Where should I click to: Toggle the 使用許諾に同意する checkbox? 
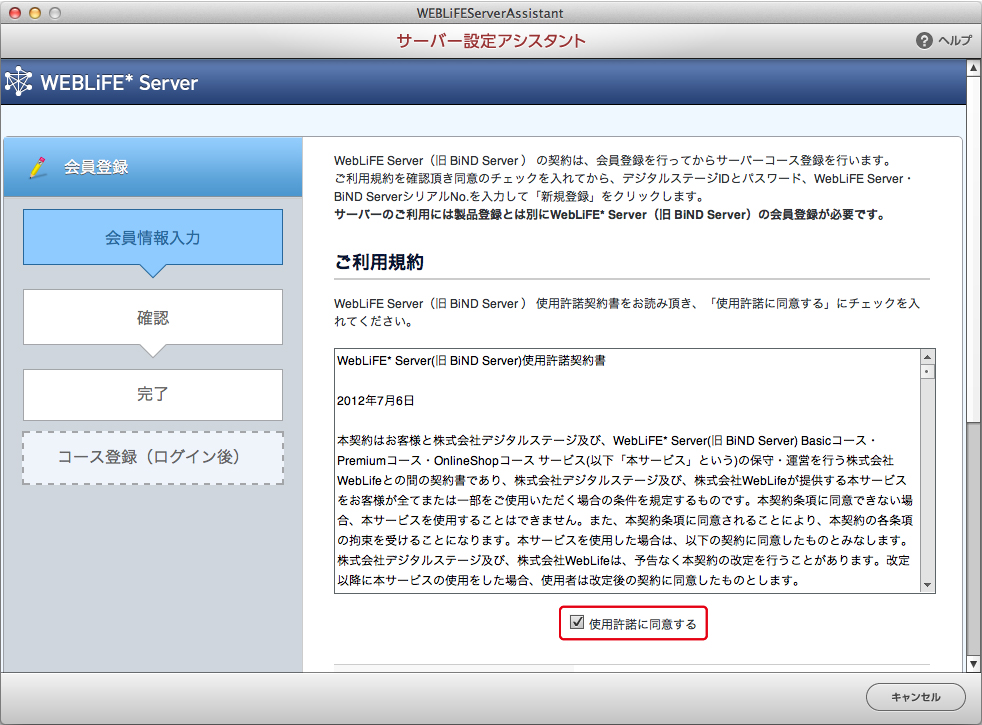pos(577,622)
